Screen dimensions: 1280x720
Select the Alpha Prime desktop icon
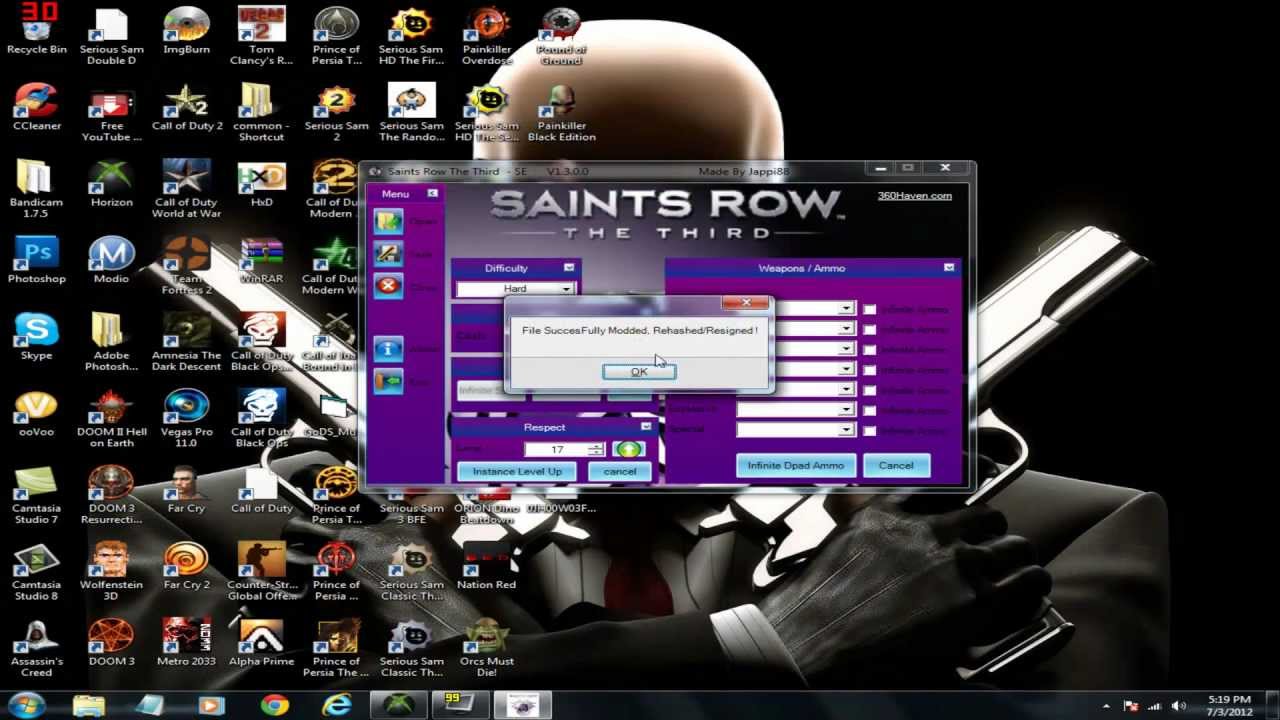(x=261, y=643)
